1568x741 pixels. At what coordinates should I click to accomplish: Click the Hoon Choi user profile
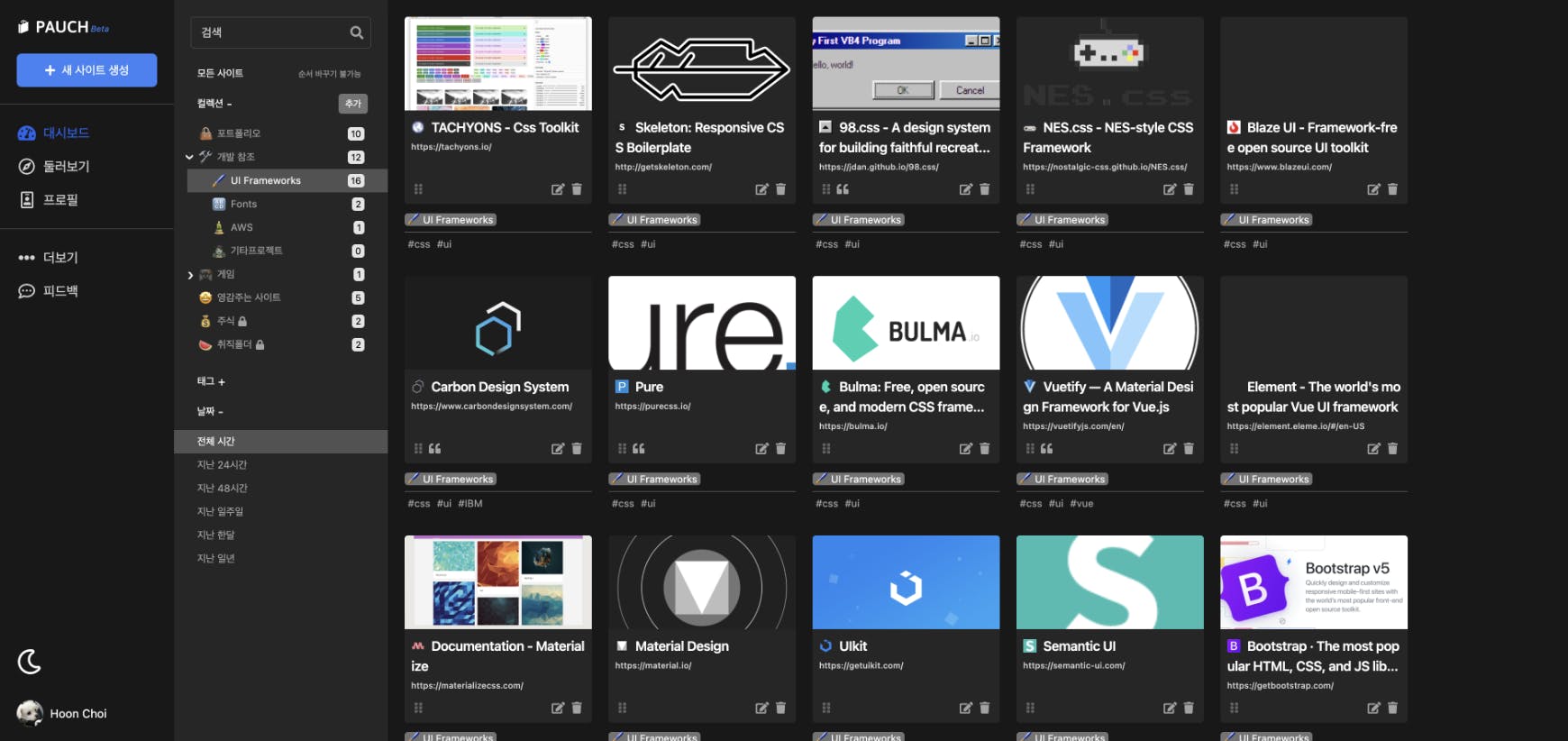tap(61, 713)
